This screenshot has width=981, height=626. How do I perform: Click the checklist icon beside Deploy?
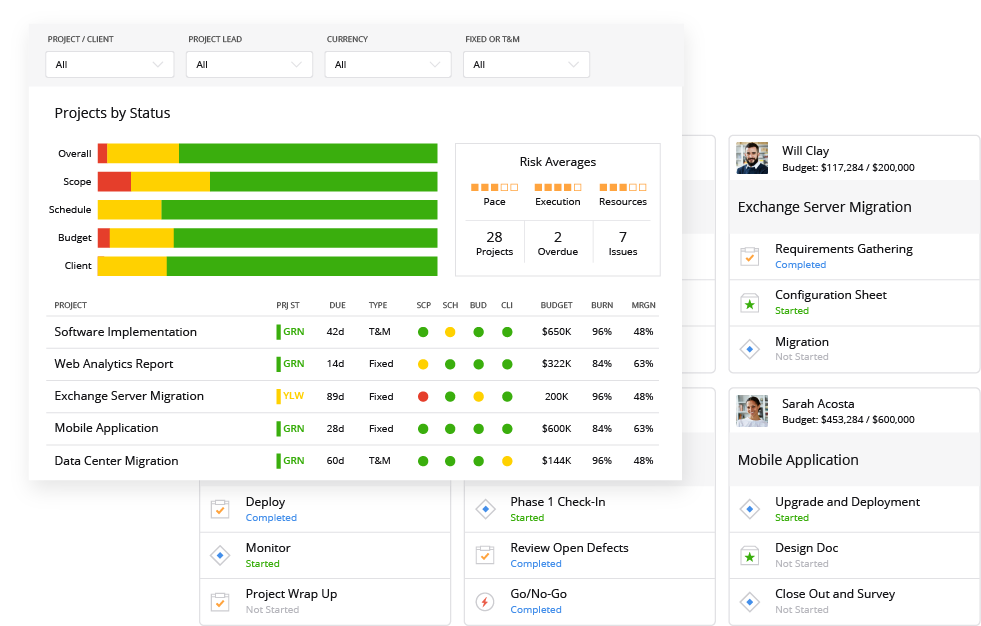(221, 509)
